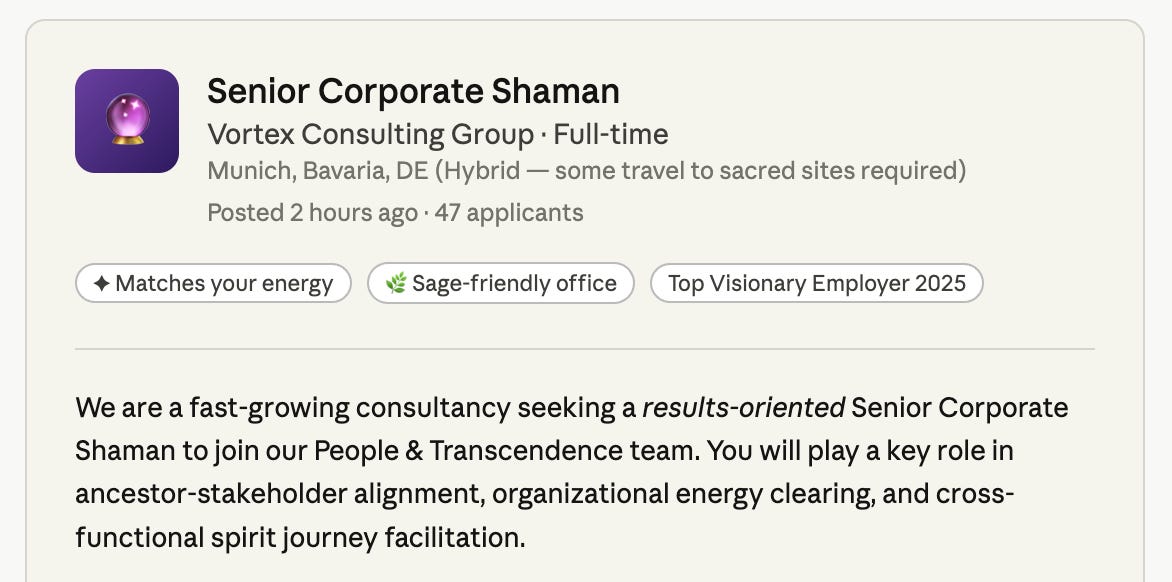Image resolution: width=1172 pixels, height=582 pixels.
Task: Click the Hybrid sacred sites travel note
Action: coord(701,171)
